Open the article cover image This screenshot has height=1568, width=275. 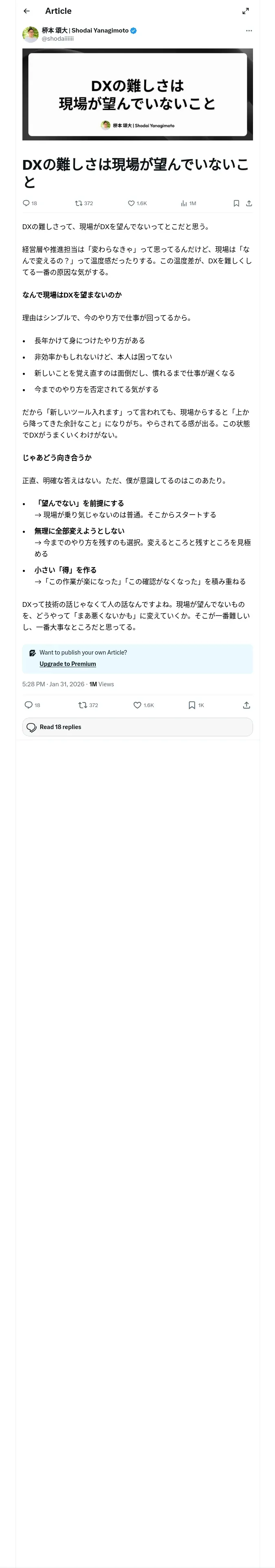(137, 94)
